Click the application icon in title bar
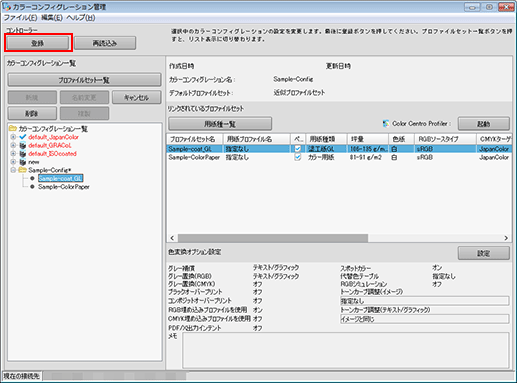 [6, 7]
